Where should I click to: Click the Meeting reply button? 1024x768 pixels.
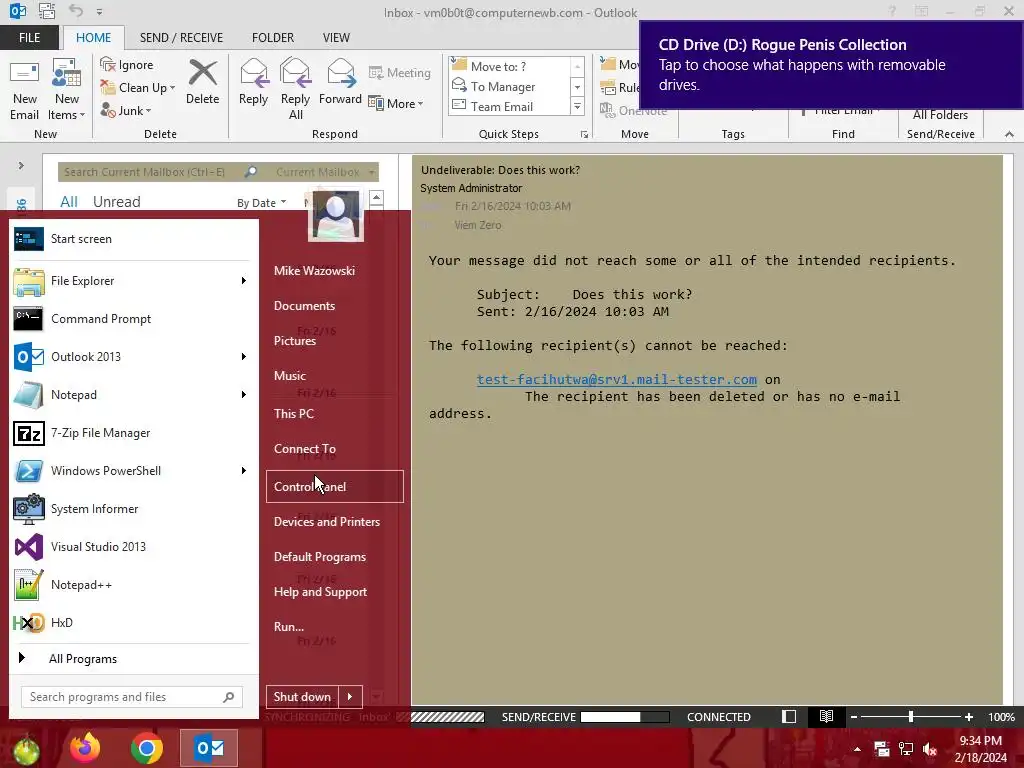400,73
